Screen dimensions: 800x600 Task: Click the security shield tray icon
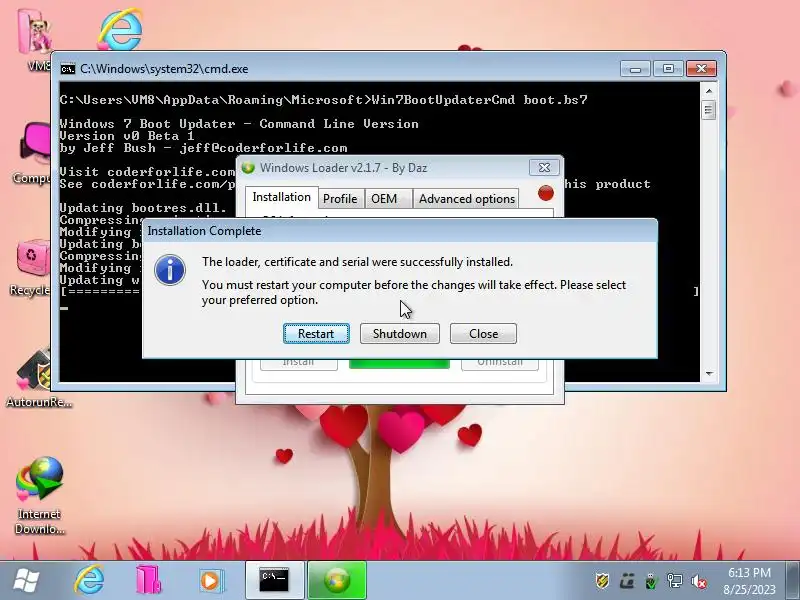pos(603,581)
